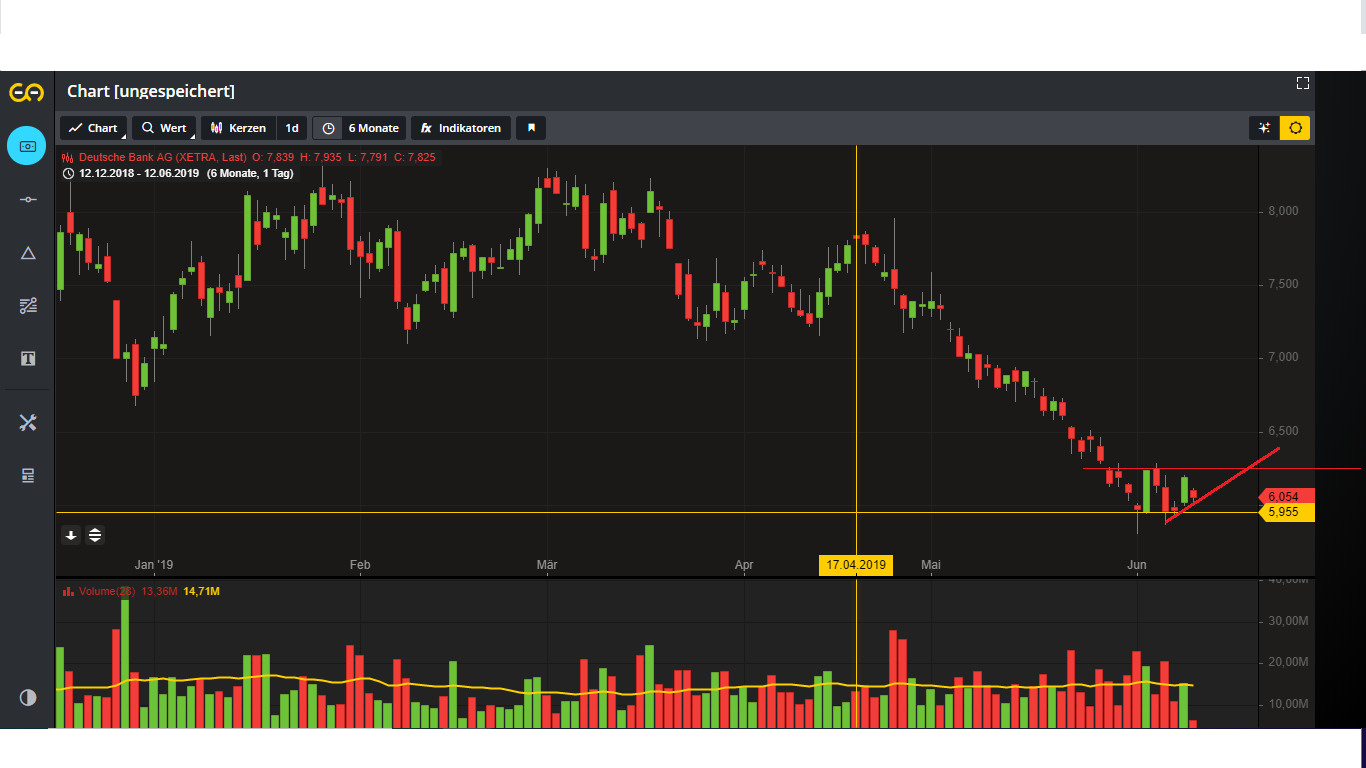Open the chart tools wrench icon
The image size is (1366, 768).
[27, 422]
